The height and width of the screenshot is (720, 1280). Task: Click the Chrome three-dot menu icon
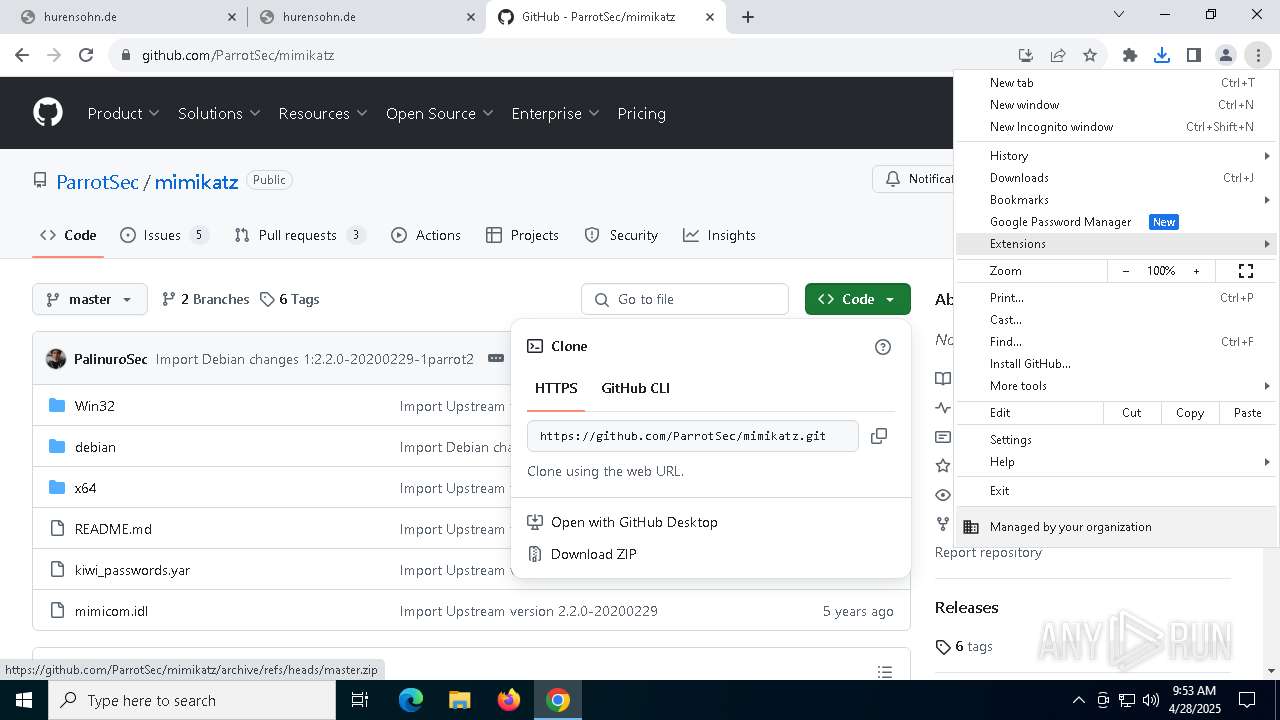click(1258, 55)
